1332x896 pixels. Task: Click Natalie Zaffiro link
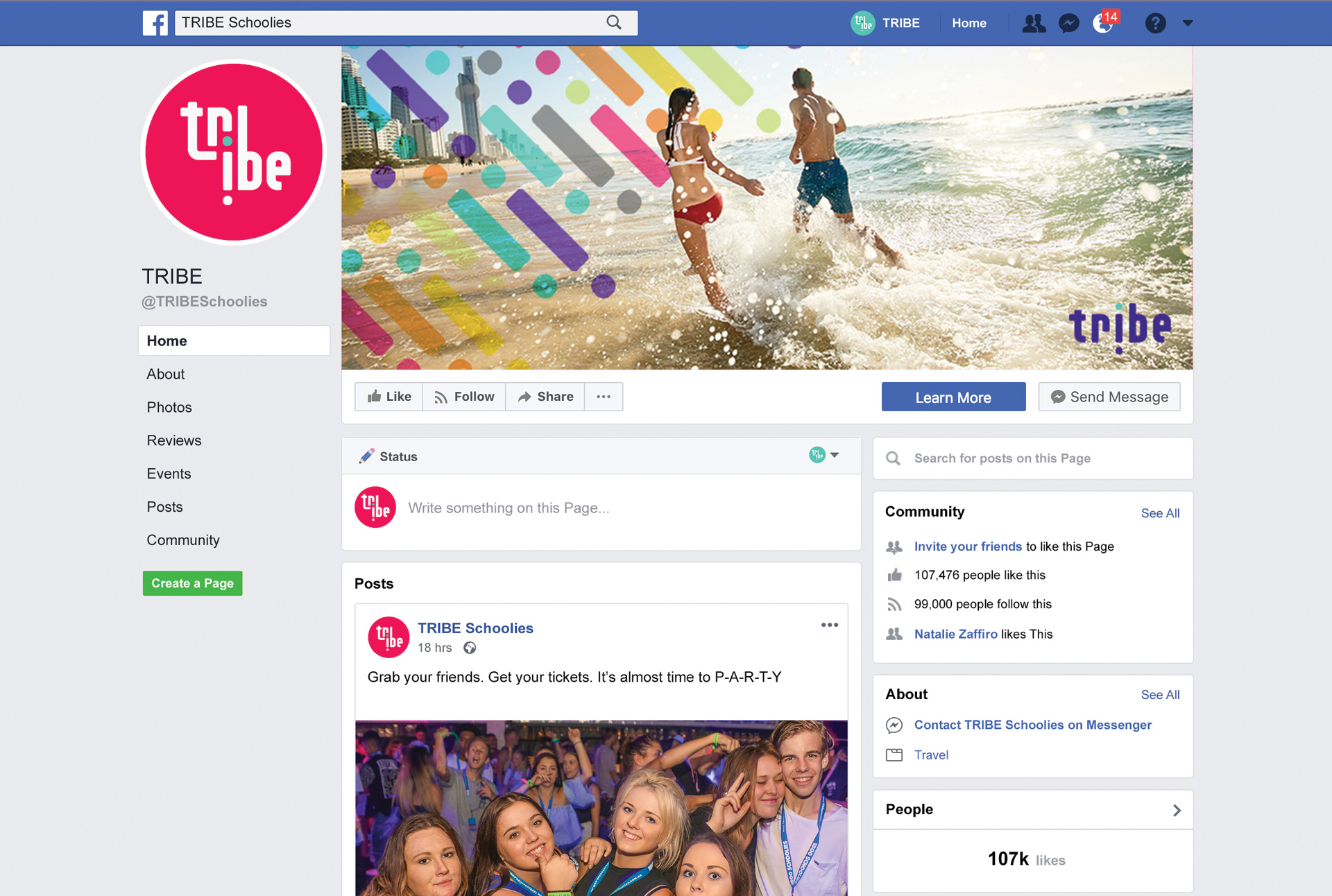[x=955, y=634]
